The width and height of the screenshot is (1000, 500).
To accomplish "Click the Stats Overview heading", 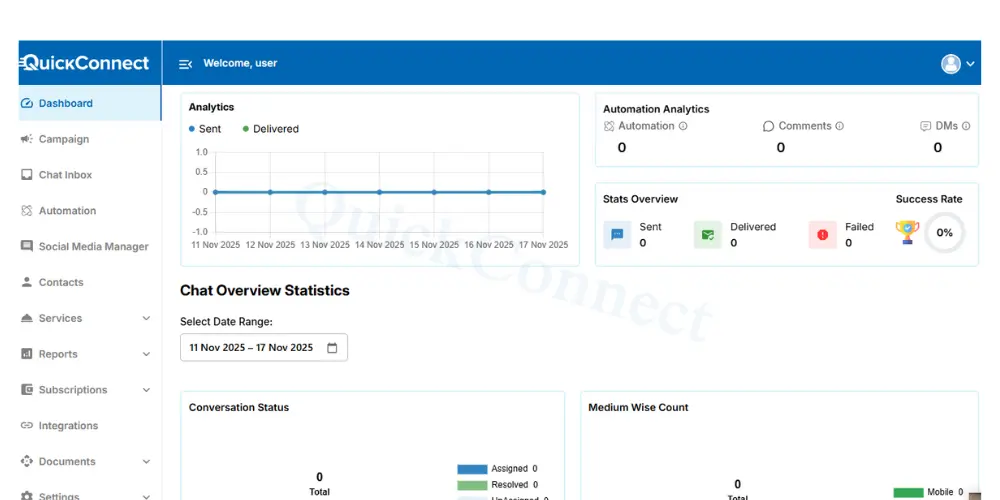I will click(x=640, y=199).
